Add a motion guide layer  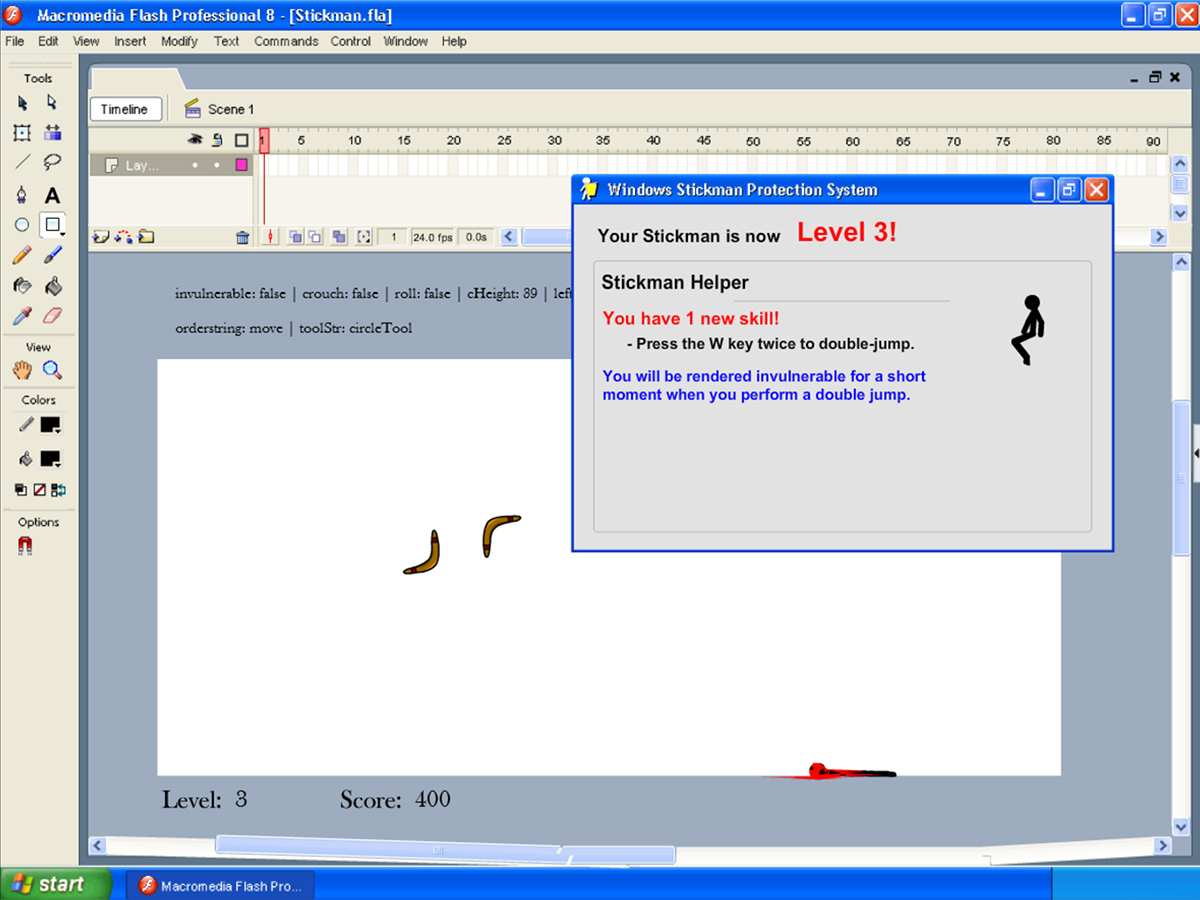[124, 237]
